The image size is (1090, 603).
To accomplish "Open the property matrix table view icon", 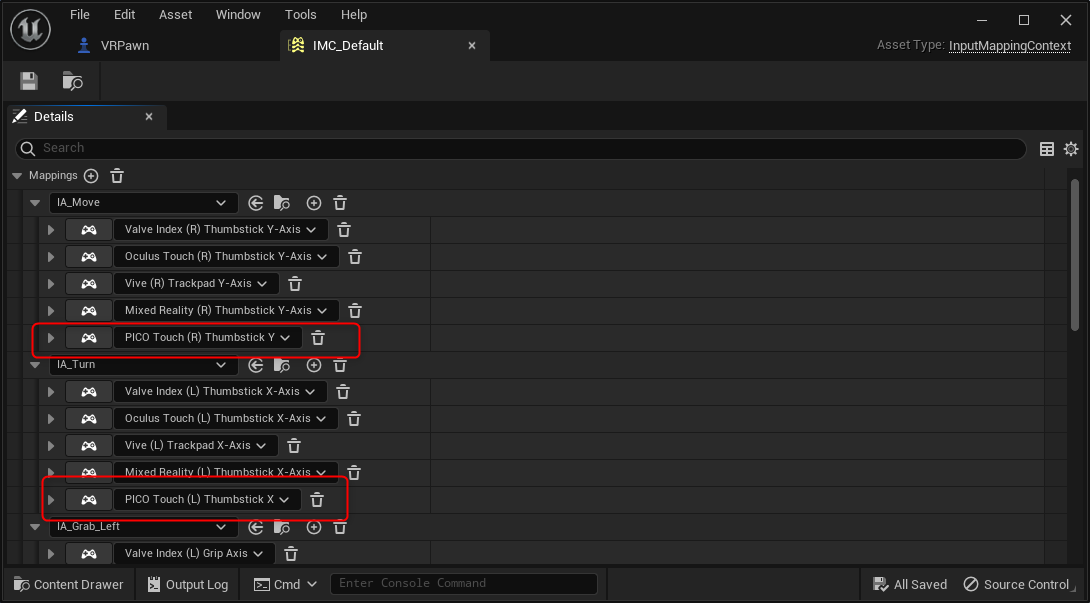I will tap(1046, 149).
